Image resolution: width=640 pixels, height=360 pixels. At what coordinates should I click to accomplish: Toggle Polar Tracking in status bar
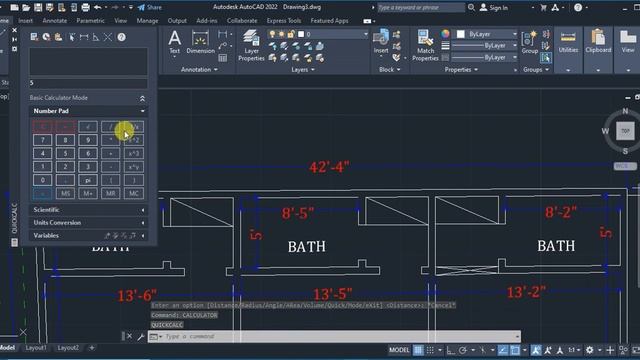click(x=462, y=350)
